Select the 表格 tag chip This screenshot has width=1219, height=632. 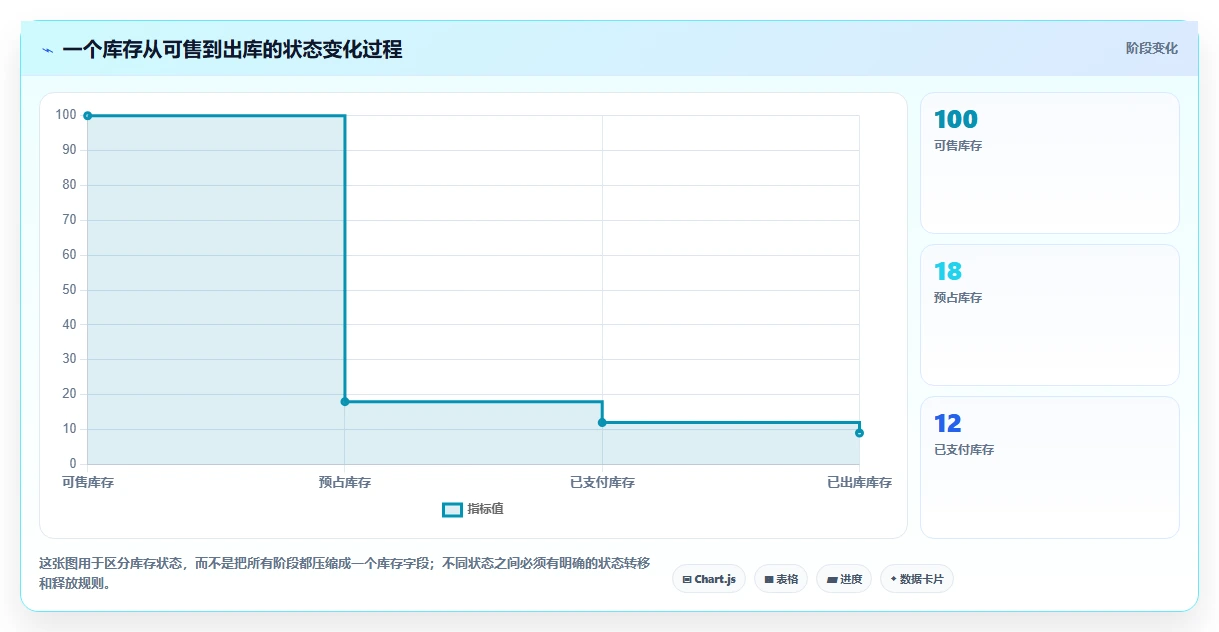781,579
